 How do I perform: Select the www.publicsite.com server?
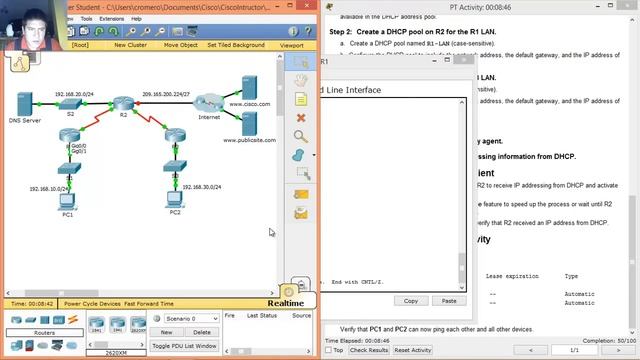[x=249, y=124]
